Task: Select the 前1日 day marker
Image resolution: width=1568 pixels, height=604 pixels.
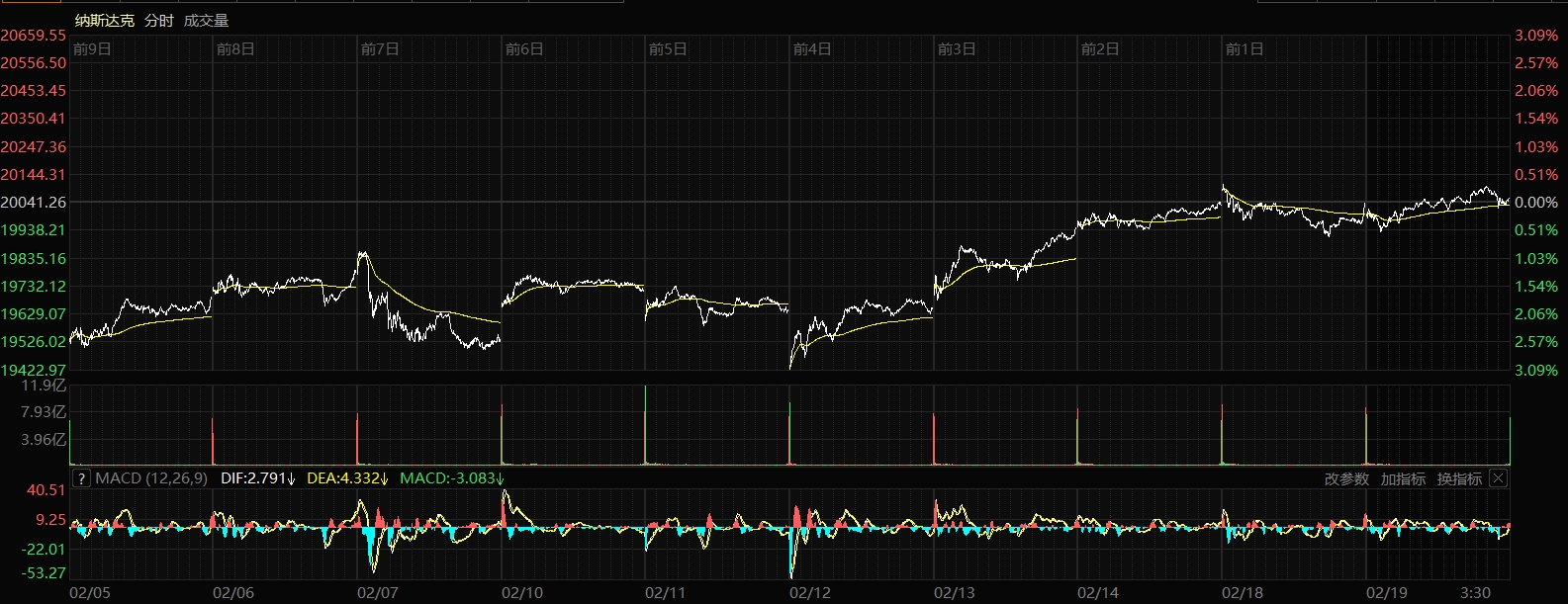Action: click(x=1245, y=49)
